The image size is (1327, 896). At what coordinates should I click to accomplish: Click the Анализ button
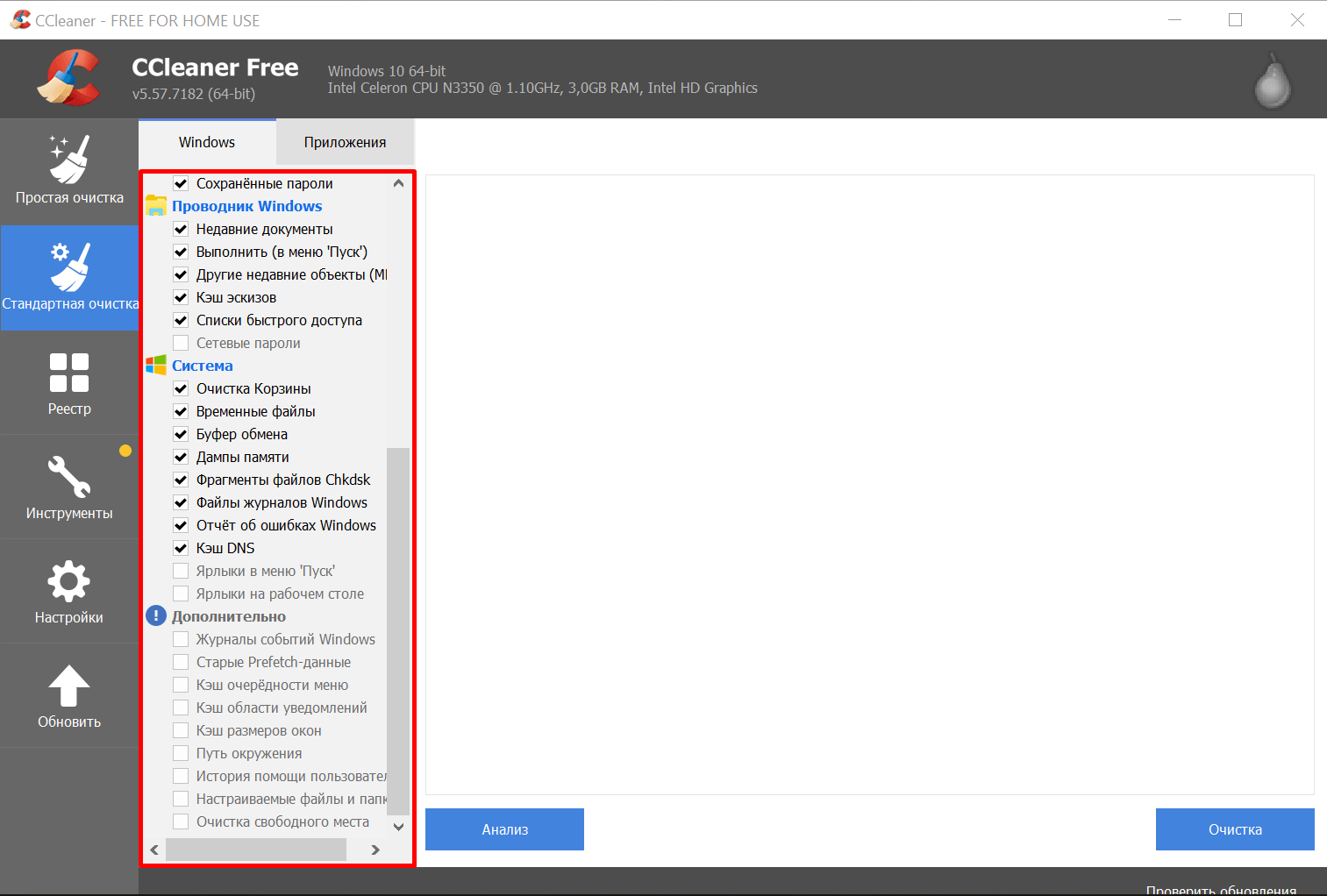tap(504, 829)
